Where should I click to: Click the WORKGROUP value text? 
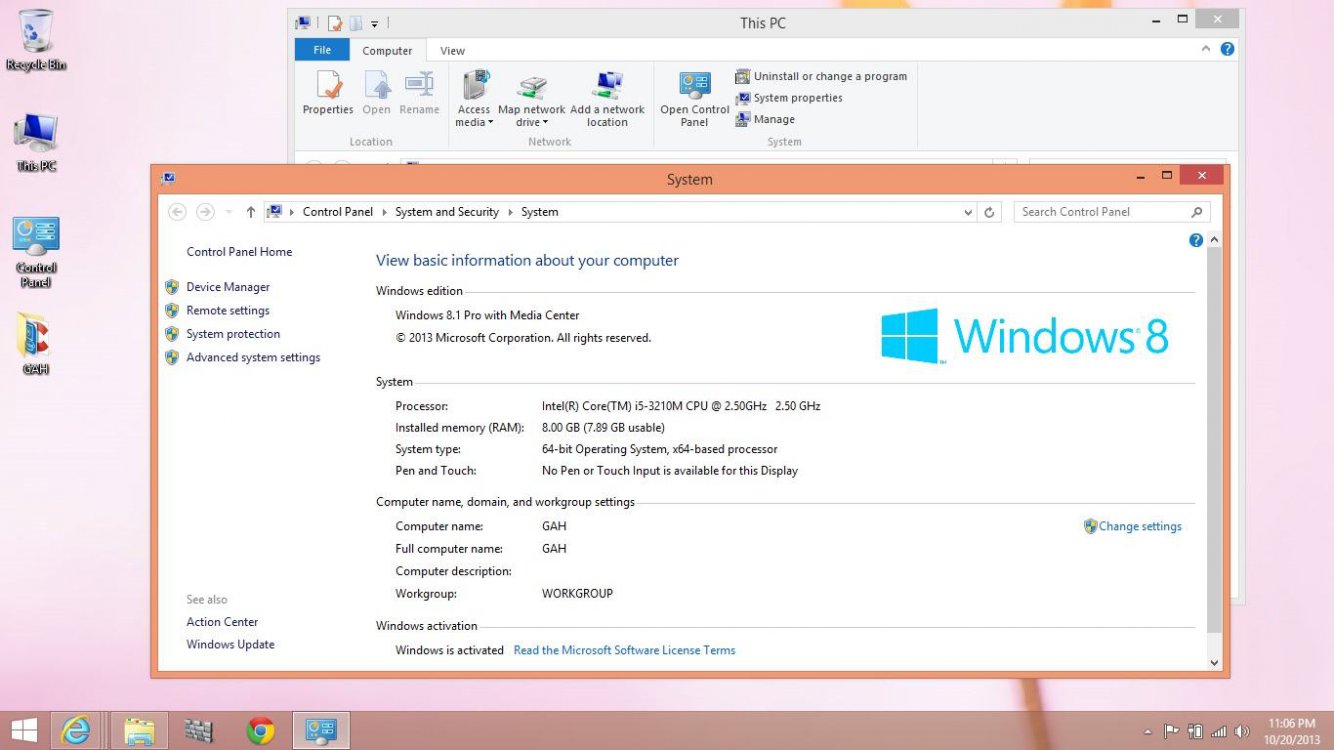[577, 593]
